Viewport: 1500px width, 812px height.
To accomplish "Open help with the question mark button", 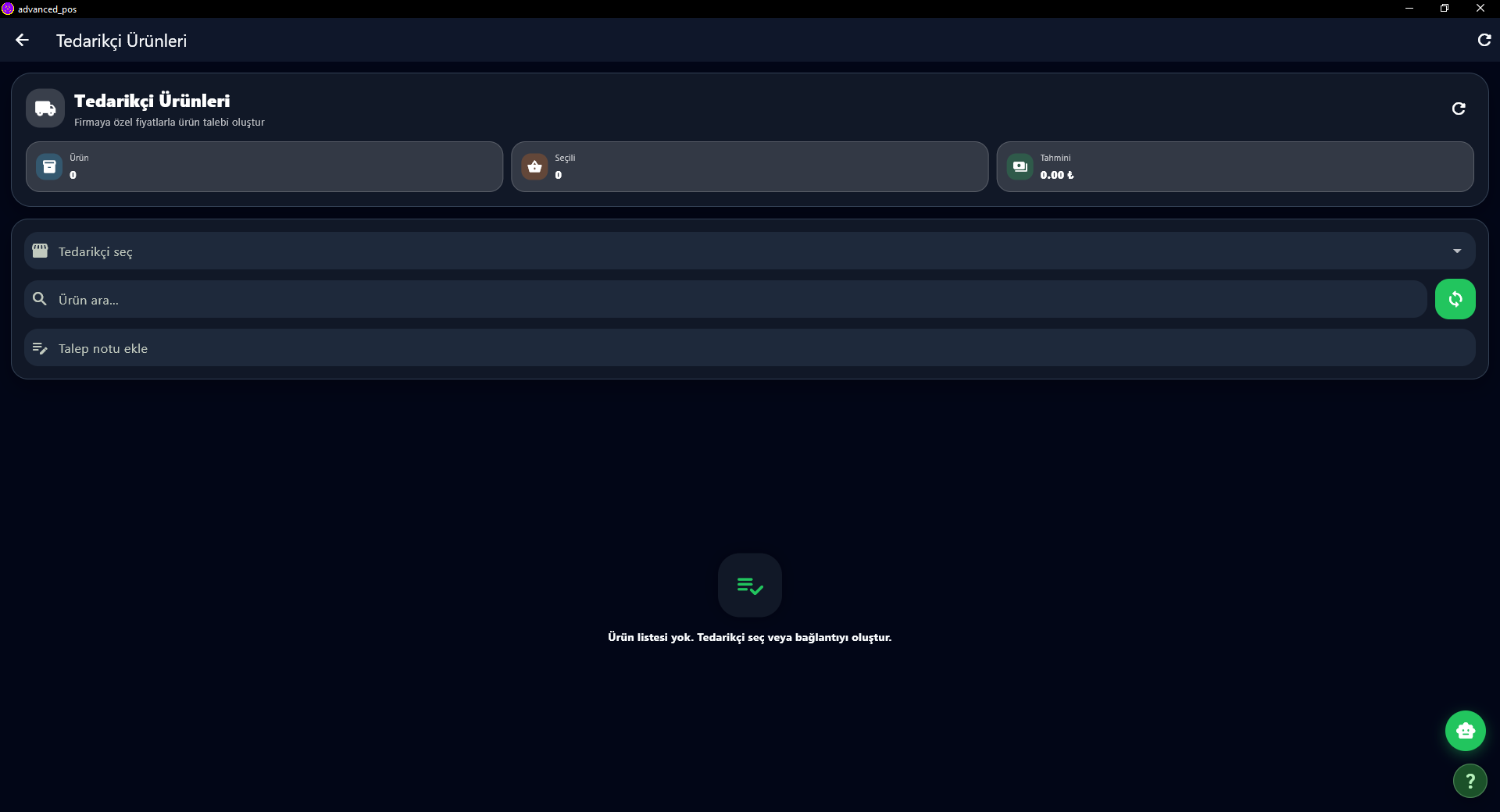I will [1470, 781].
